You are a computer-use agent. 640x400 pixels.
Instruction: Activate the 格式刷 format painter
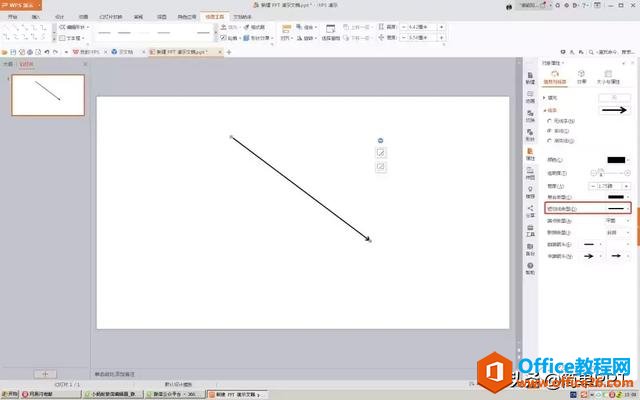point(254,27)
